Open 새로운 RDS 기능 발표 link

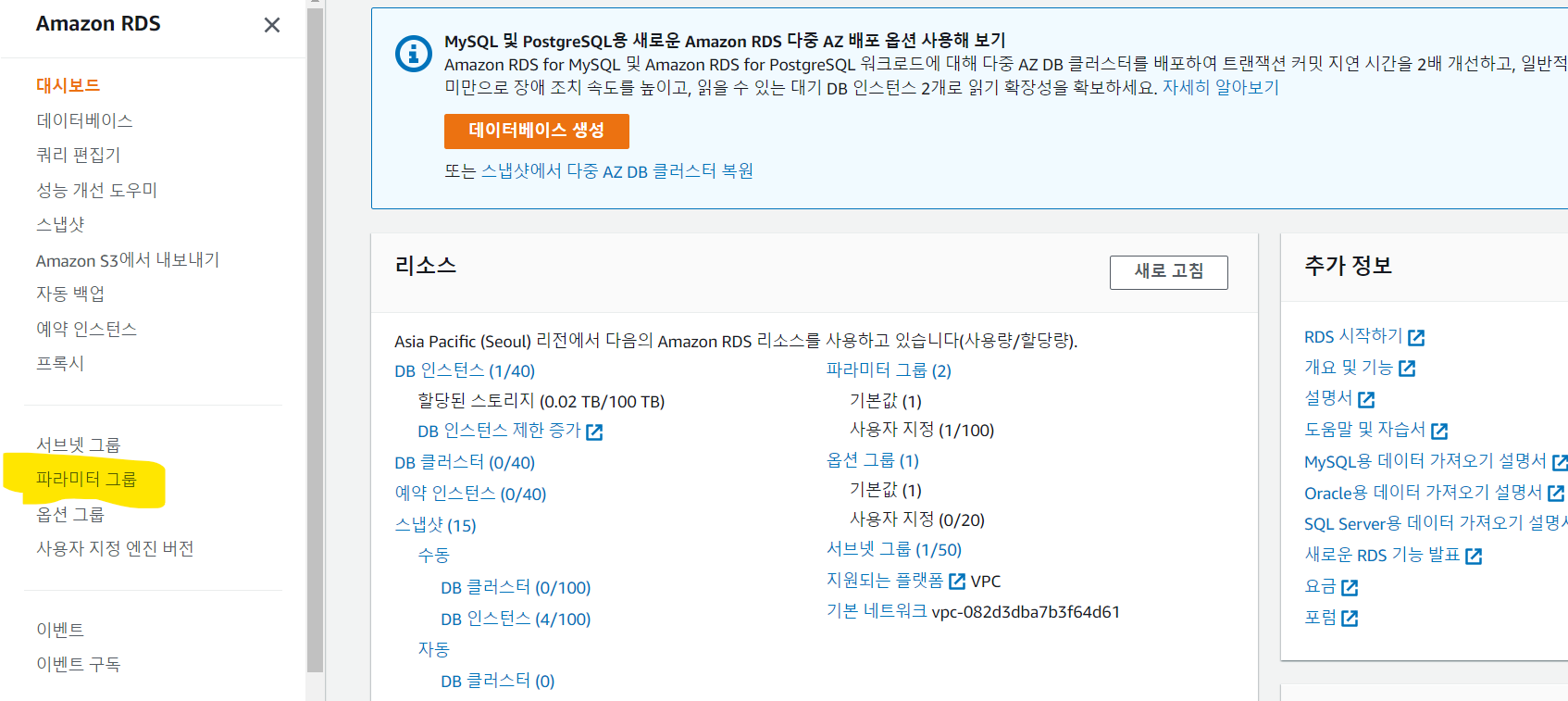tap(1382, 555)
